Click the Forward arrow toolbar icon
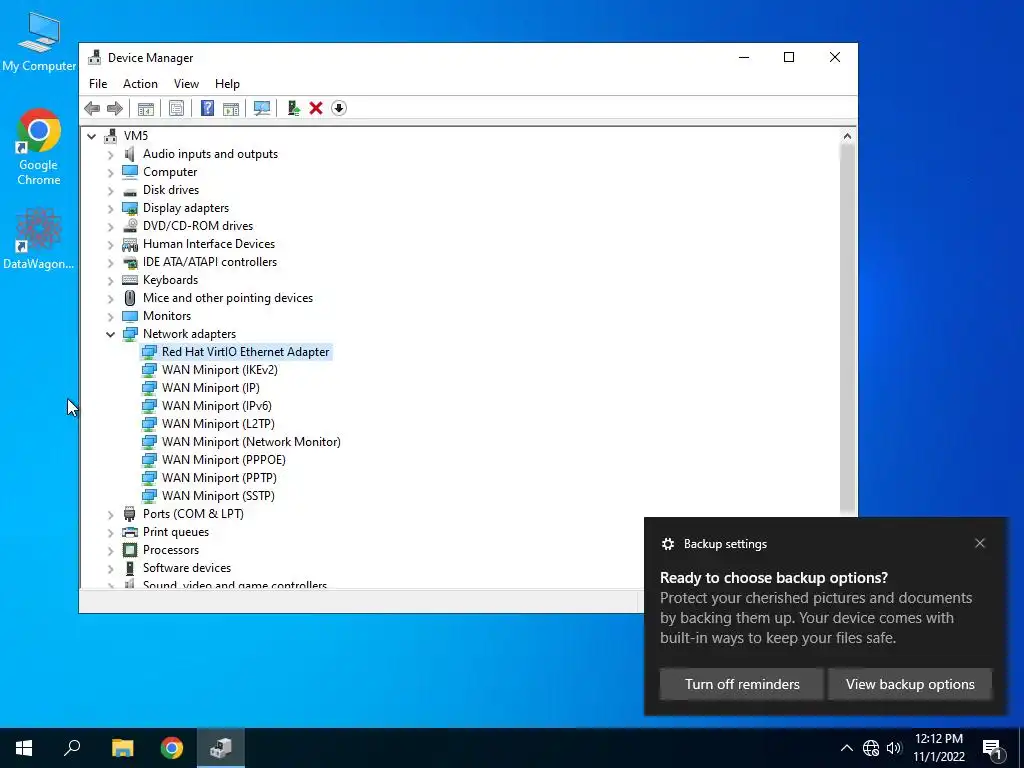Screen dimensions: 1024x768 pos(114,108)
